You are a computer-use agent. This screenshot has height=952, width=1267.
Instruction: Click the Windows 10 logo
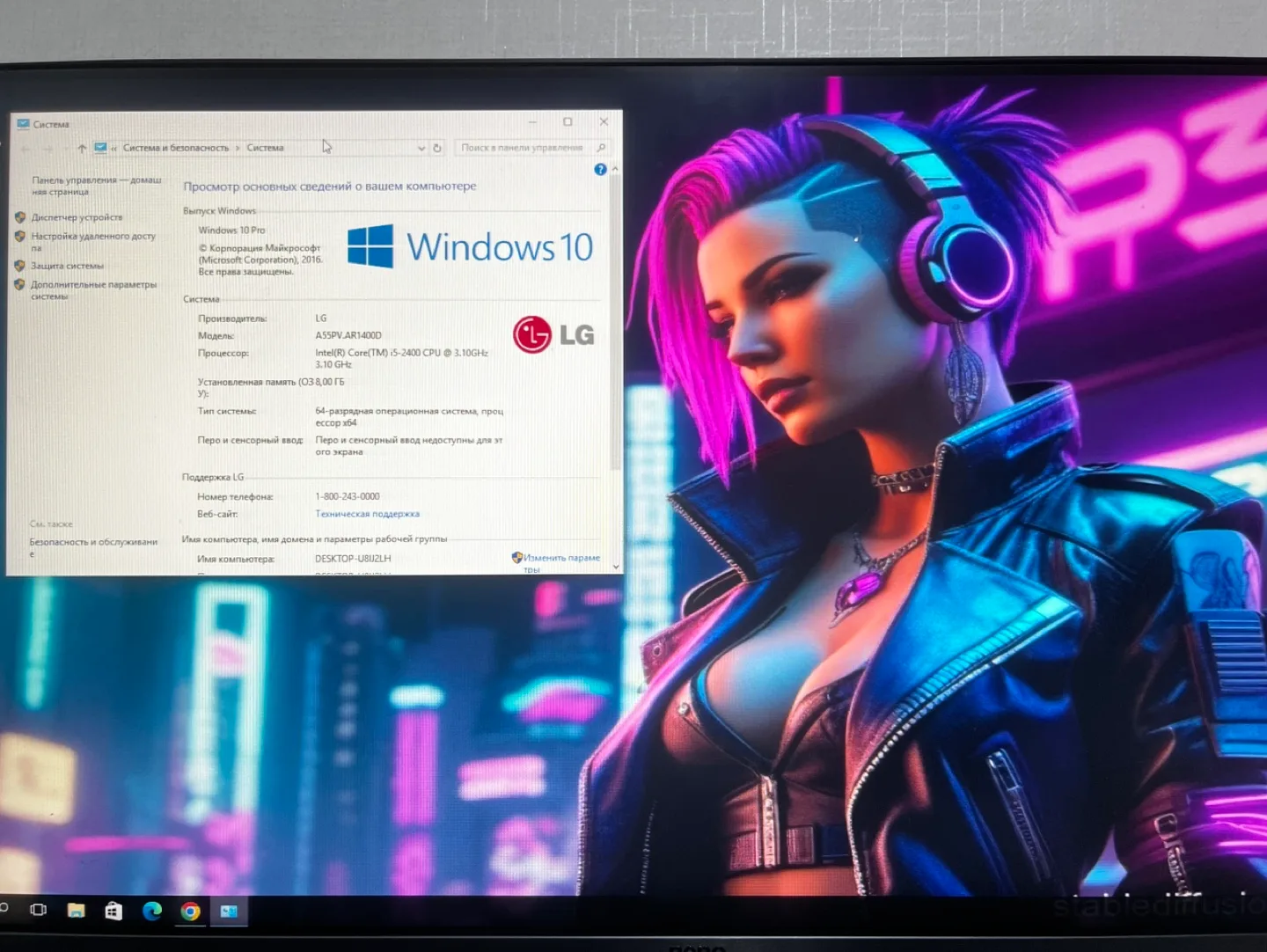pos(470,246)
